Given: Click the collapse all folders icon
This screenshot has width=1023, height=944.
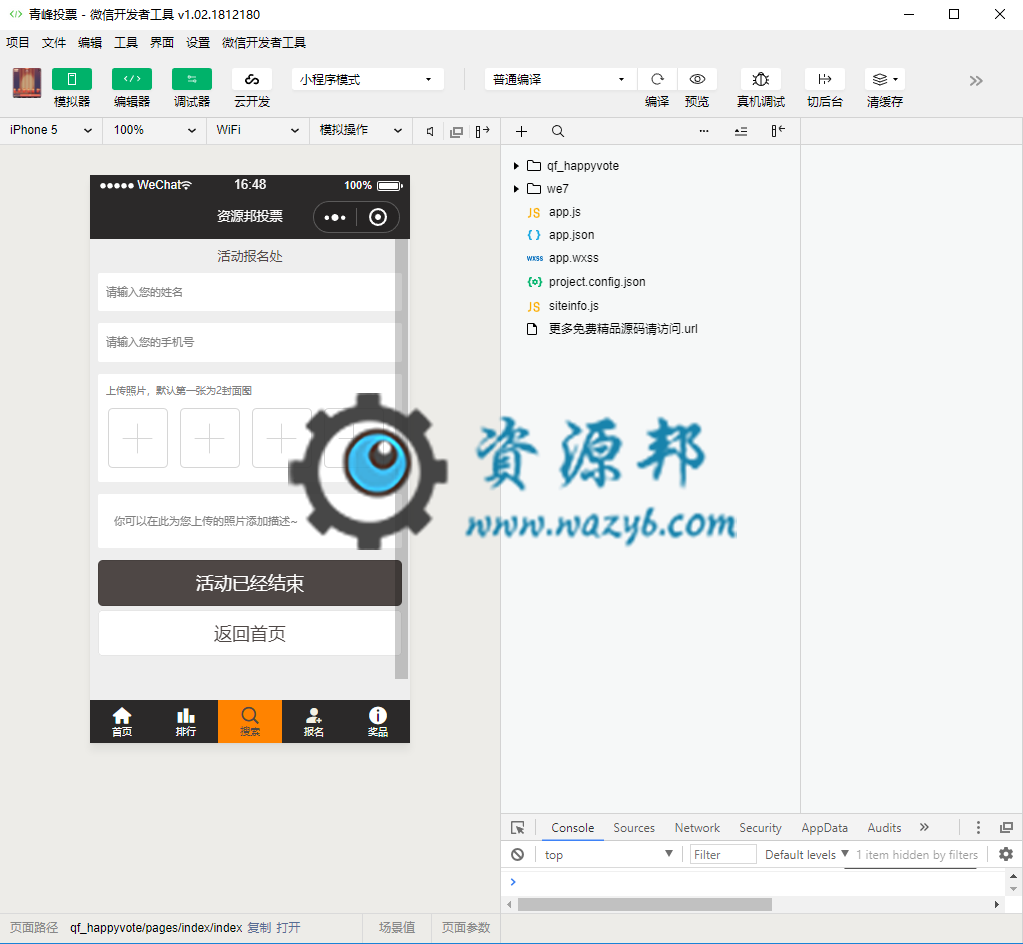Looking at the screenshot, I should click(x=741, y=132).
